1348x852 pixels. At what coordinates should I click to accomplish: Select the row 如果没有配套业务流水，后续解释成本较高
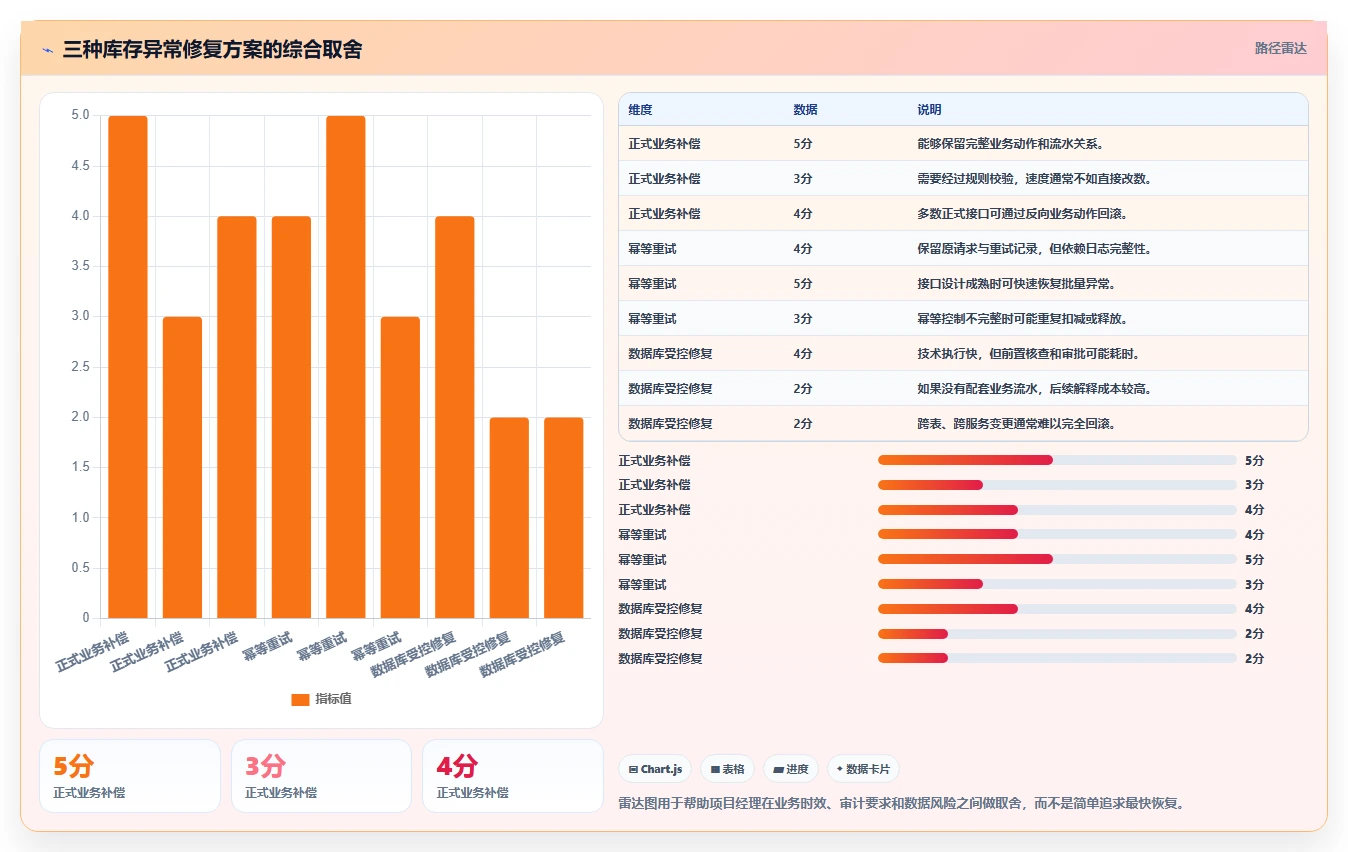pos(963,388)
